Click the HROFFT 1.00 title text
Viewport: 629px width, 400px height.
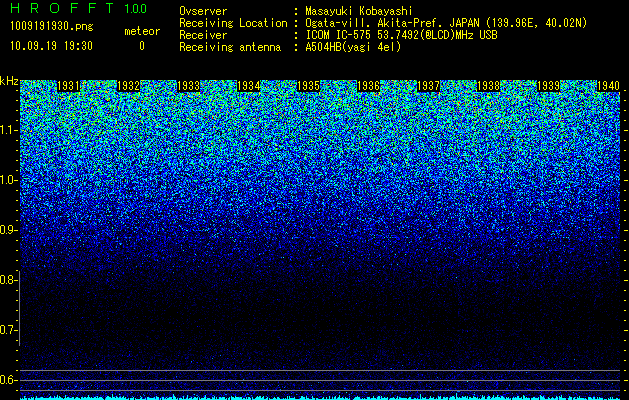pos(79,8)
